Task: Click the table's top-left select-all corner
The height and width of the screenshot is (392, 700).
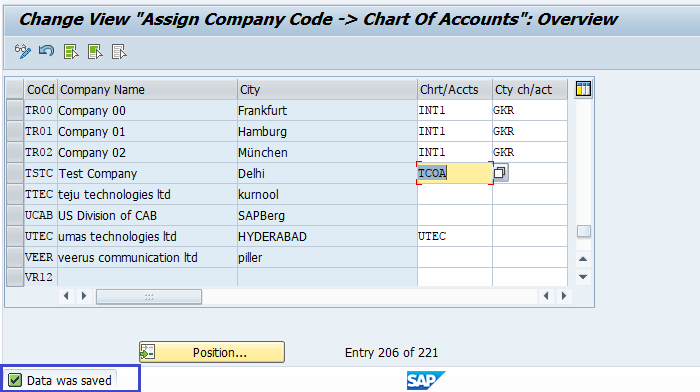Action: pyautogui.click(x=15, y=89)
